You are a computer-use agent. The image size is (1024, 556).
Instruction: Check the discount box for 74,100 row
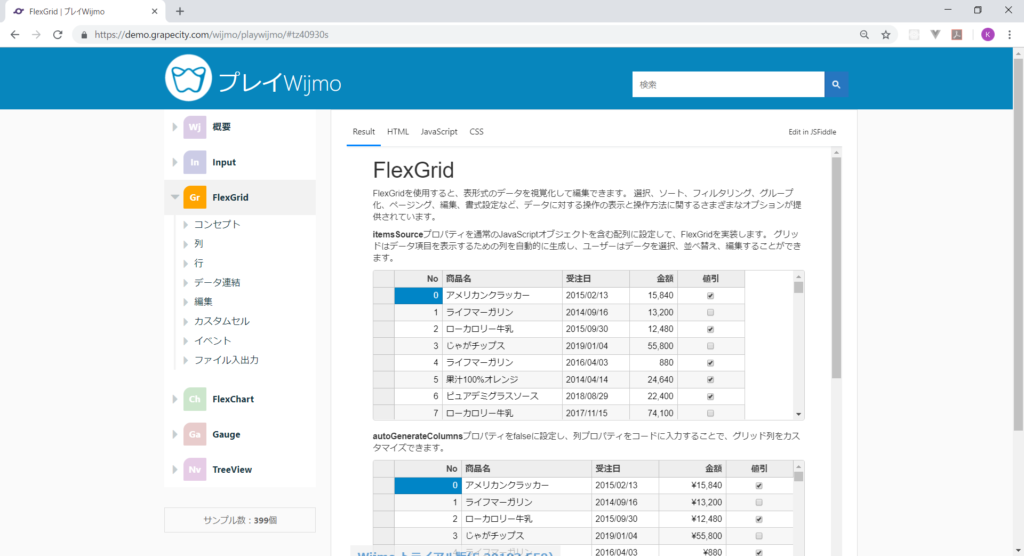711,414
